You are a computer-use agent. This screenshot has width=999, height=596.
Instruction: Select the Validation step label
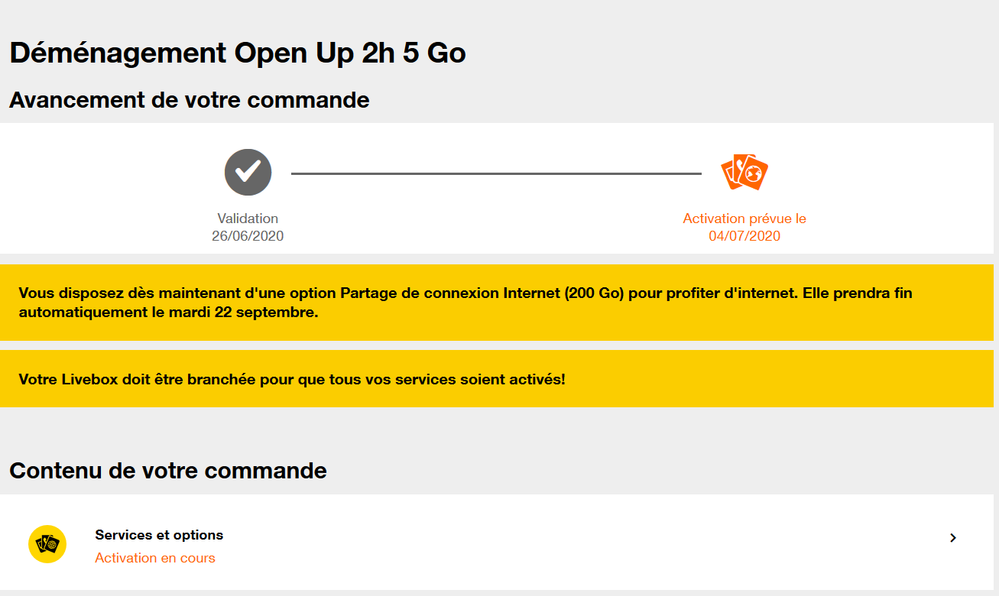[248, 218]
